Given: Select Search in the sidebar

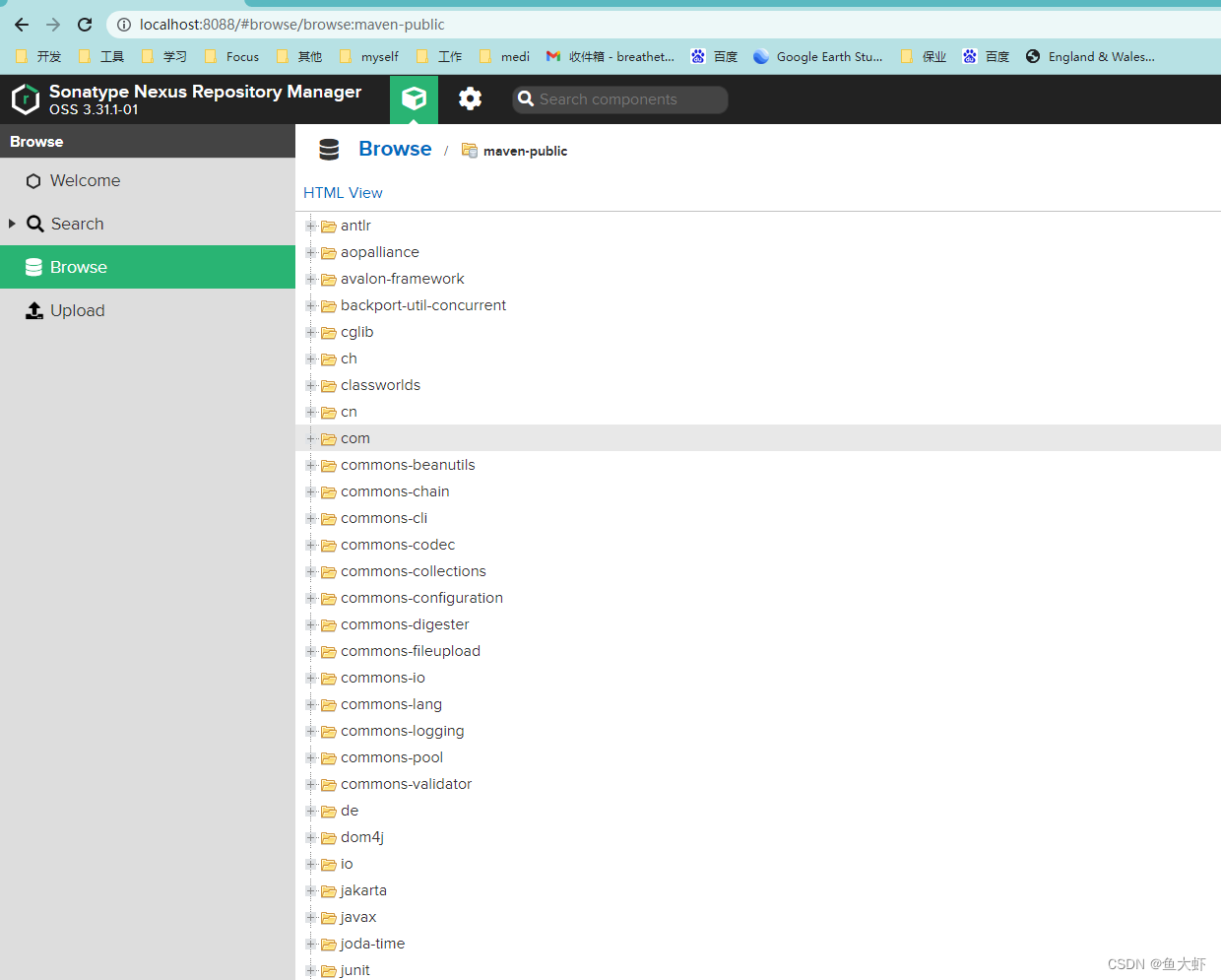Looking at the screenshot, I should coord(148,225).
